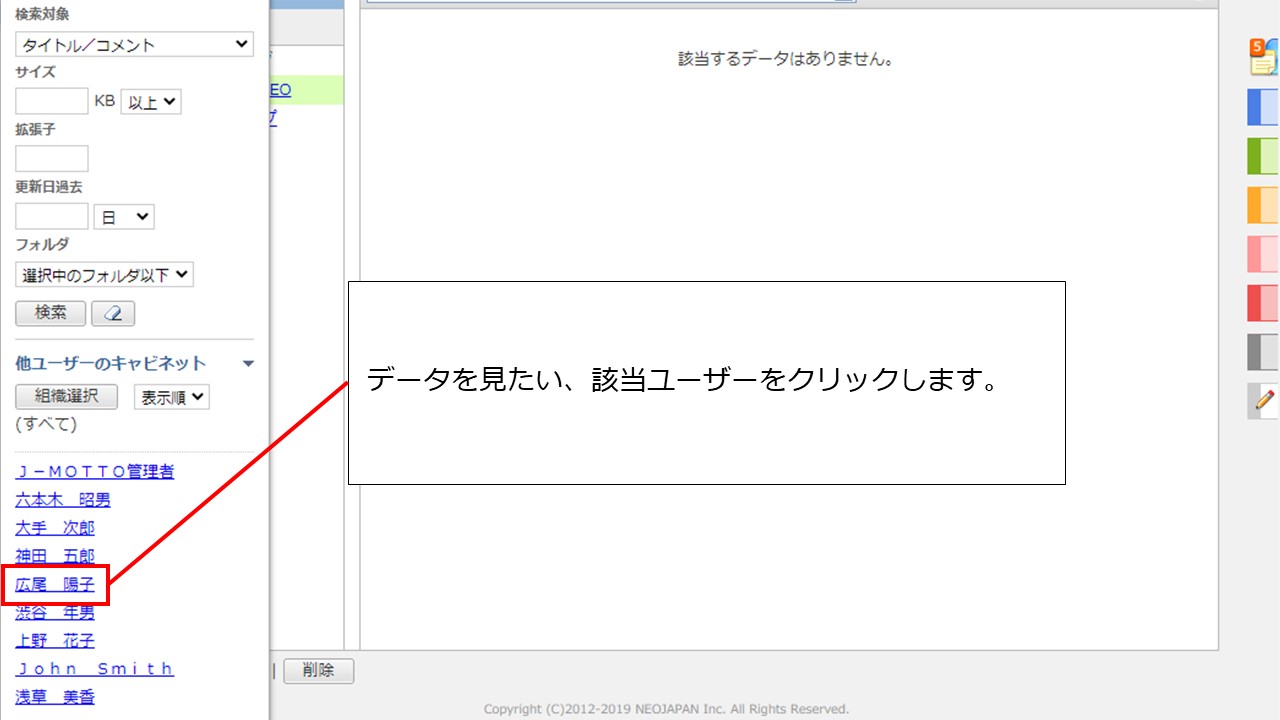Click the 組織選択 button
This screenshot has width=1280, height=720.
pos(67,397)
